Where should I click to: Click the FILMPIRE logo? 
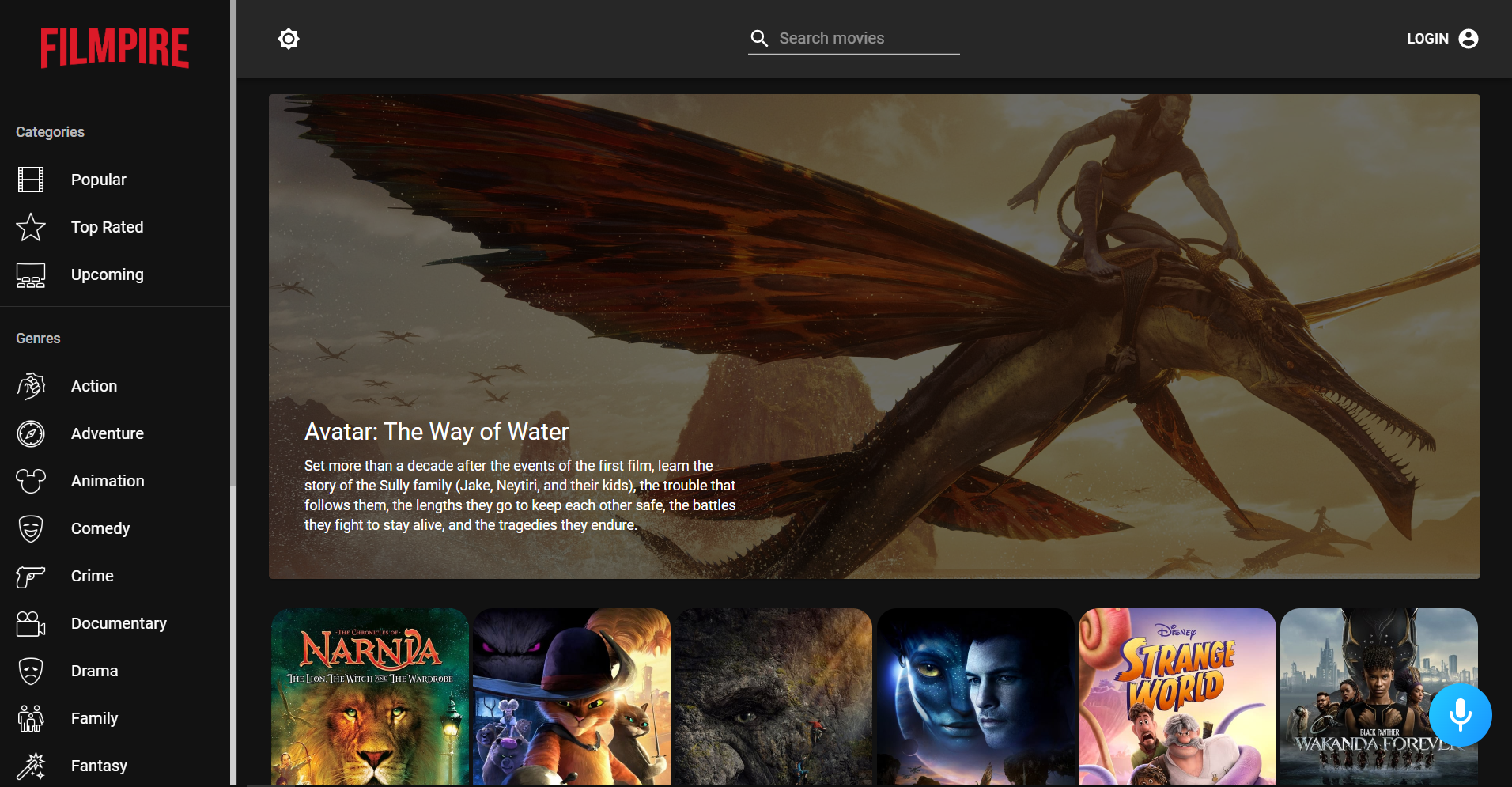[x=115, y=48]
